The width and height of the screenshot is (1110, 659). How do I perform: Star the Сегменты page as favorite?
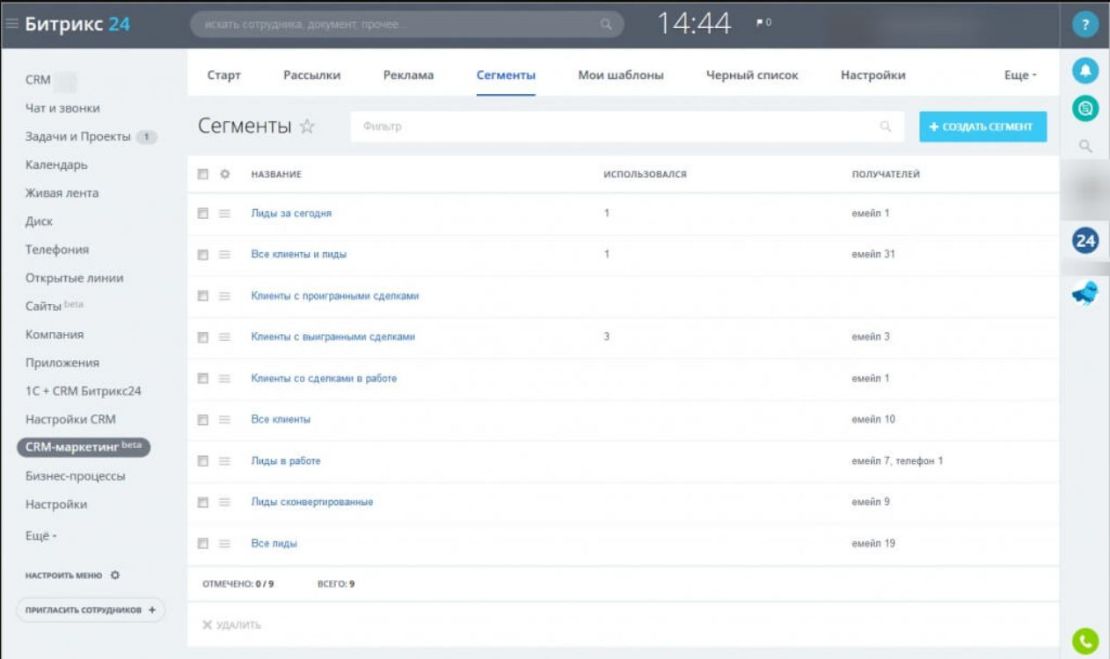pyautogui.click(x=307, y=127)
